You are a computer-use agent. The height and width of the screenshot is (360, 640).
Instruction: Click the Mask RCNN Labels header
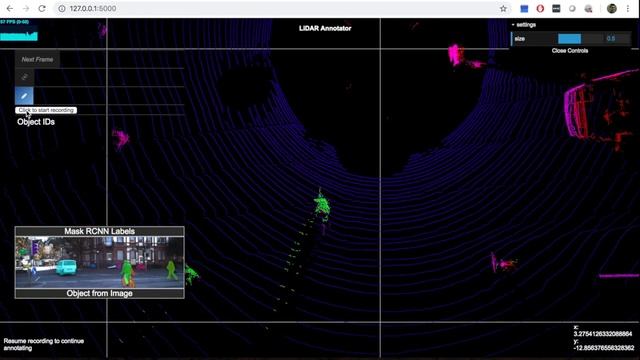tap(100, 231)
